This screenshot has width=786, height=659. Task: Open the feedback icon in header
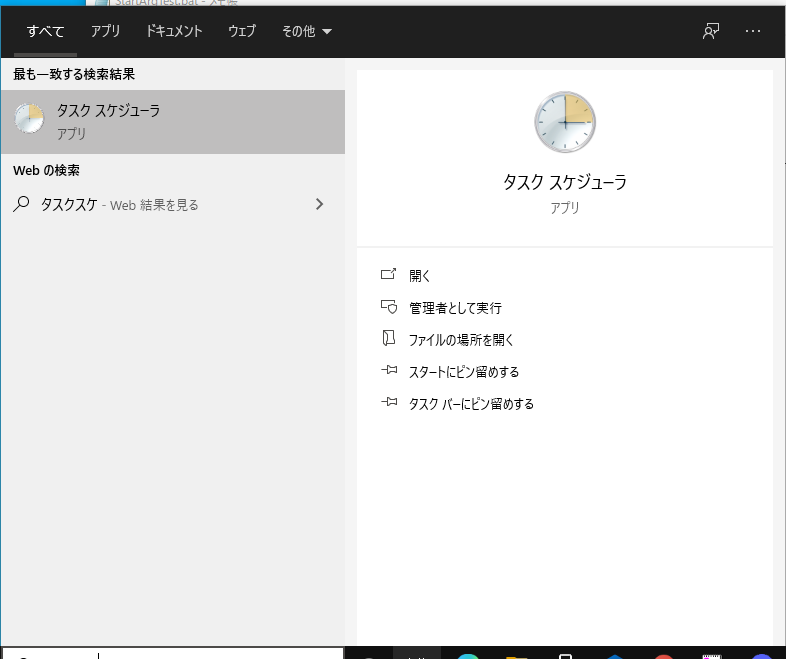point(711,31)
